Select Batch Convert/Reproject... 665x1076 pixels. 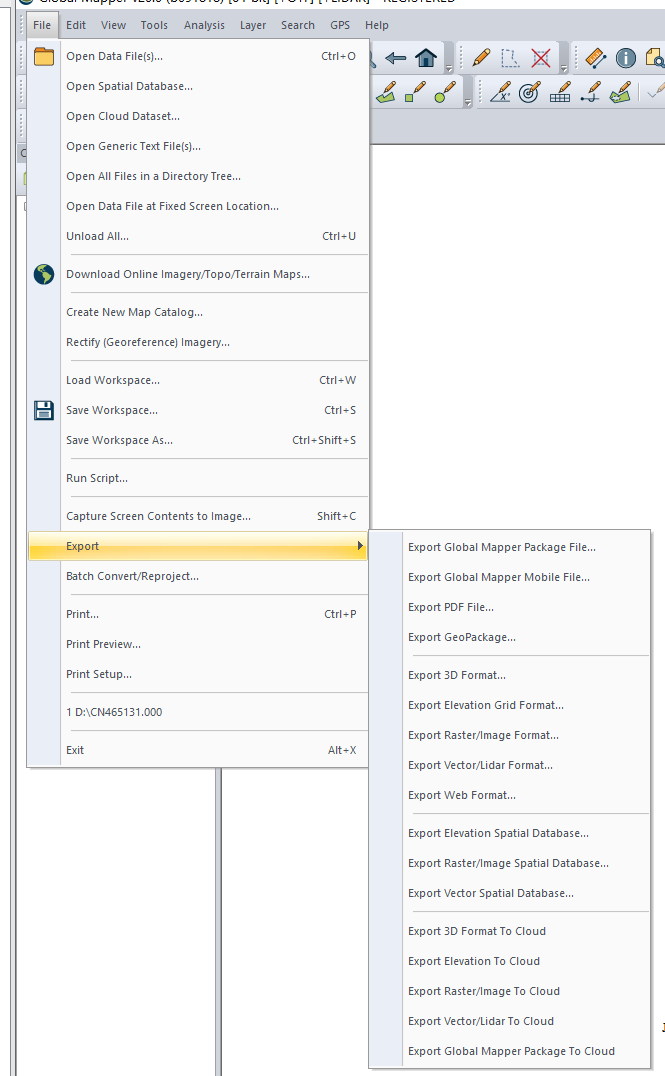pyautogui.click(x=198, y=576)
